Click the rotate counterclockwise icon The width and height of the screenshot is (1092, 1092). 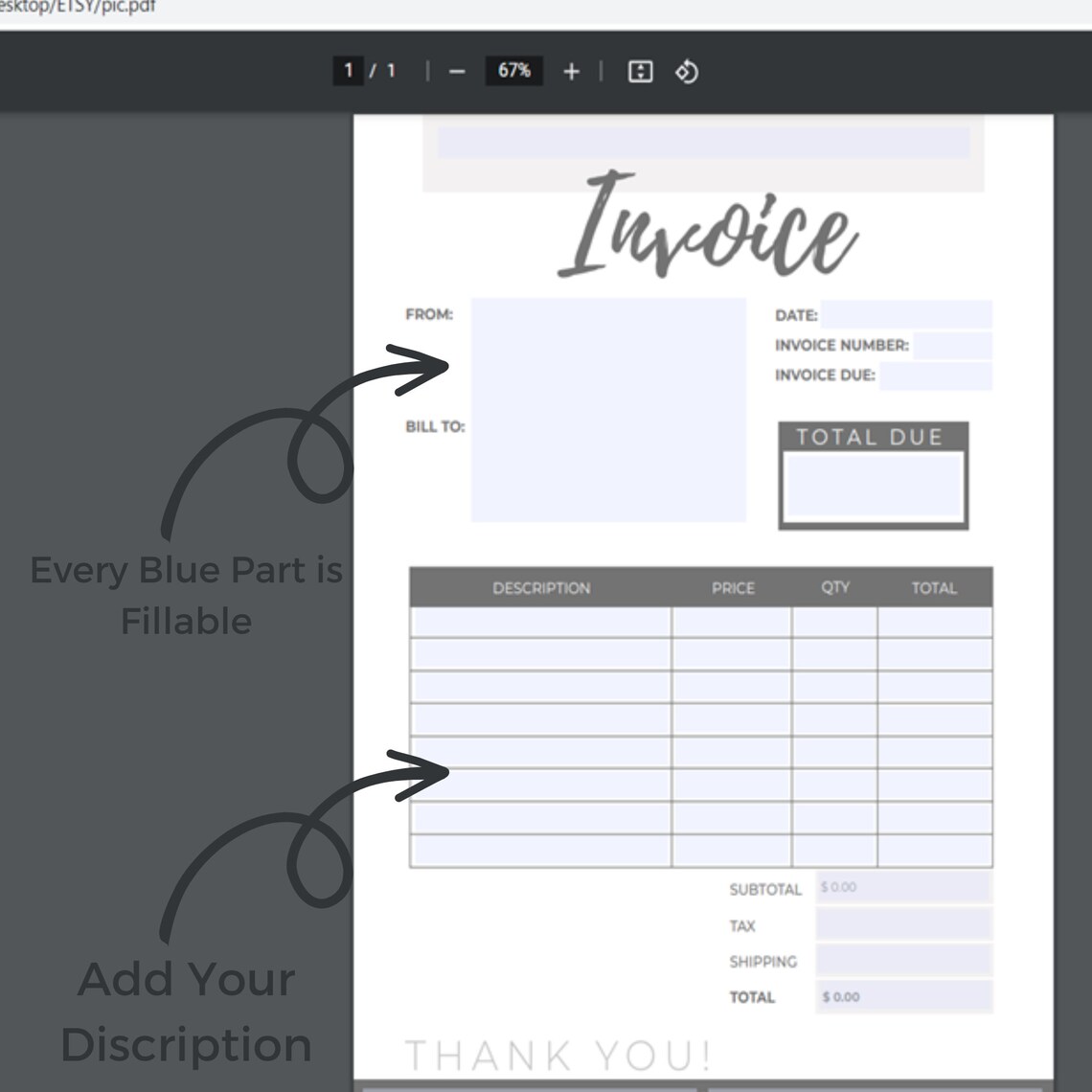[x=688, y=71]
